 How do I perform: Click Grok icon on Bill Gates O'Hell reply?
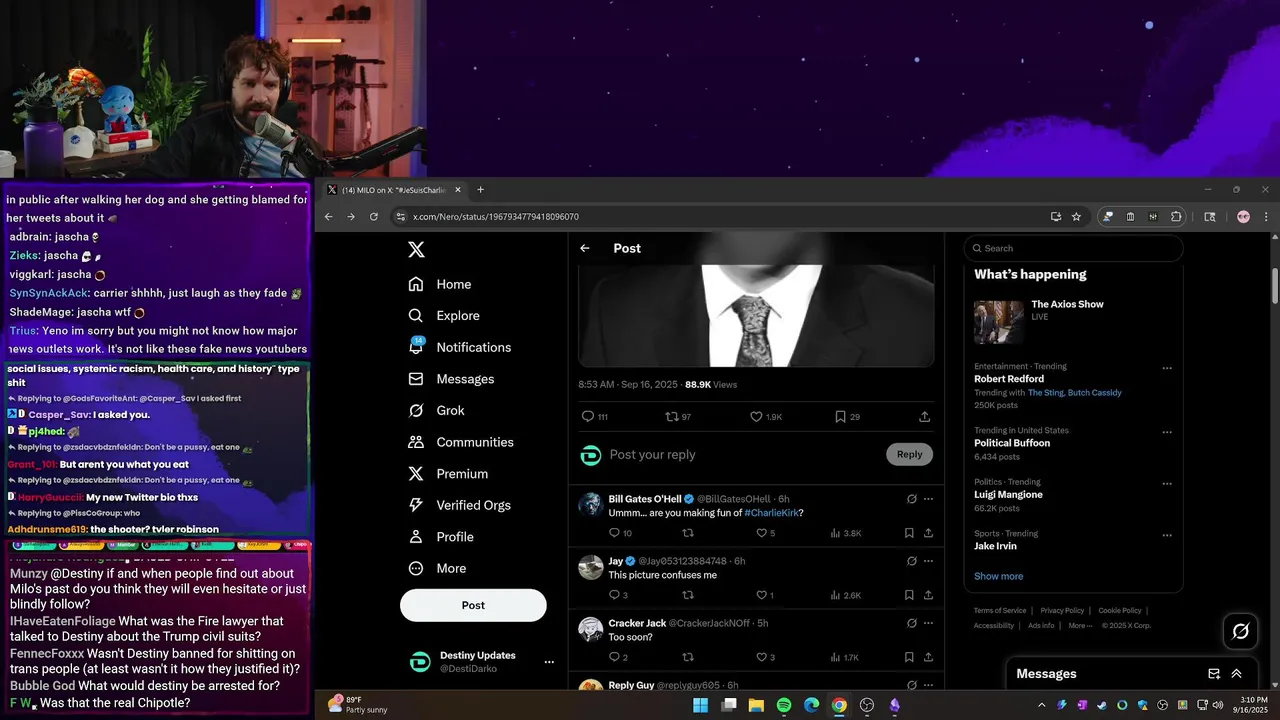(x=911, y=499)
